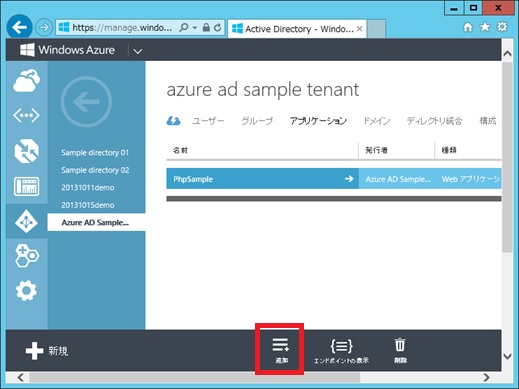Click the horizontal scrollbar thumb
This screenshot has width=519, height=389.
(x=195, y=377)
